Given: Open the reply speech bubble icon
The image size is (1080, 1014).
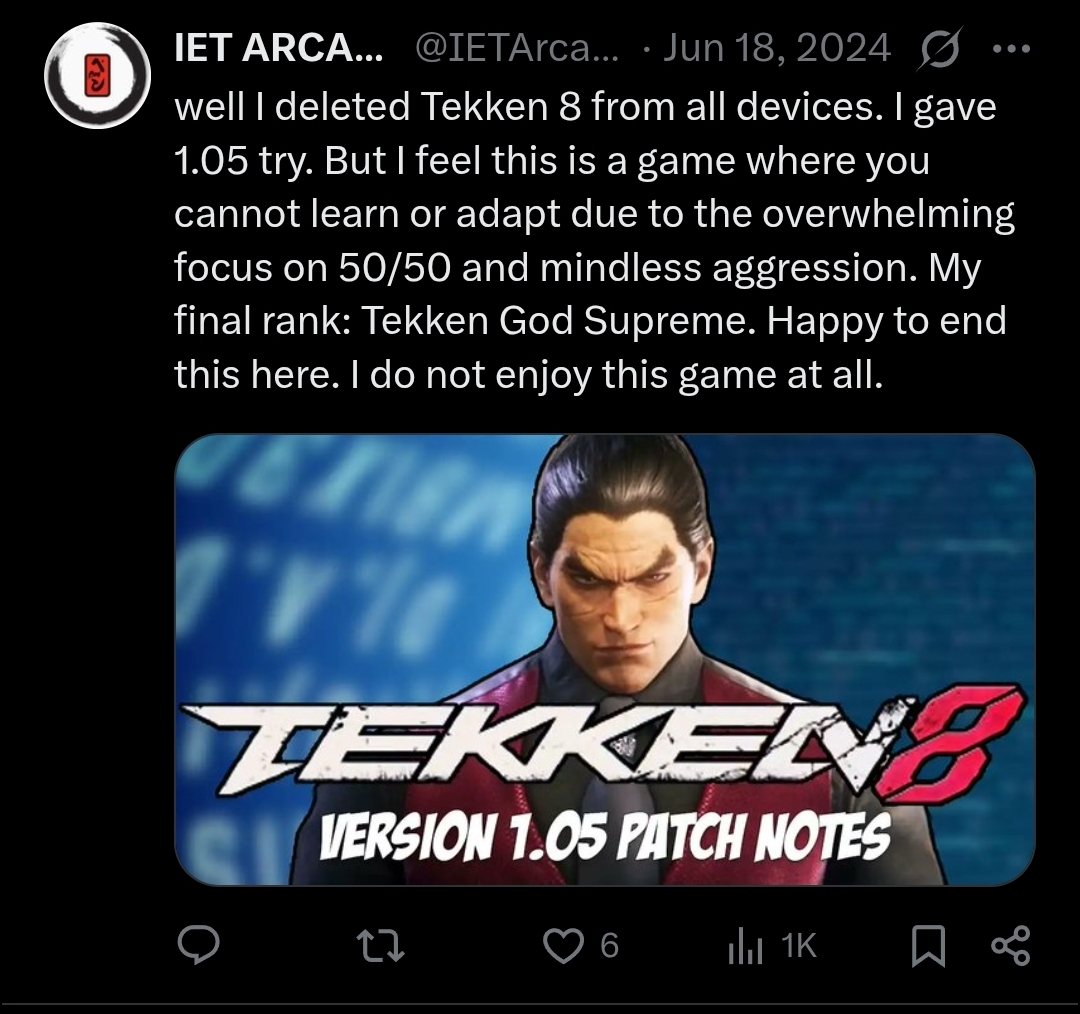Looking at the screenshot, I should coord(198,945).
